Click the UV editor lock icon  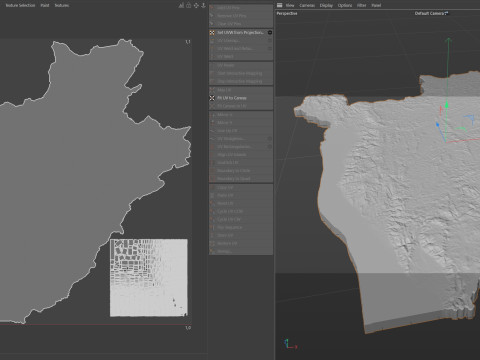click(x=189, y=5)
